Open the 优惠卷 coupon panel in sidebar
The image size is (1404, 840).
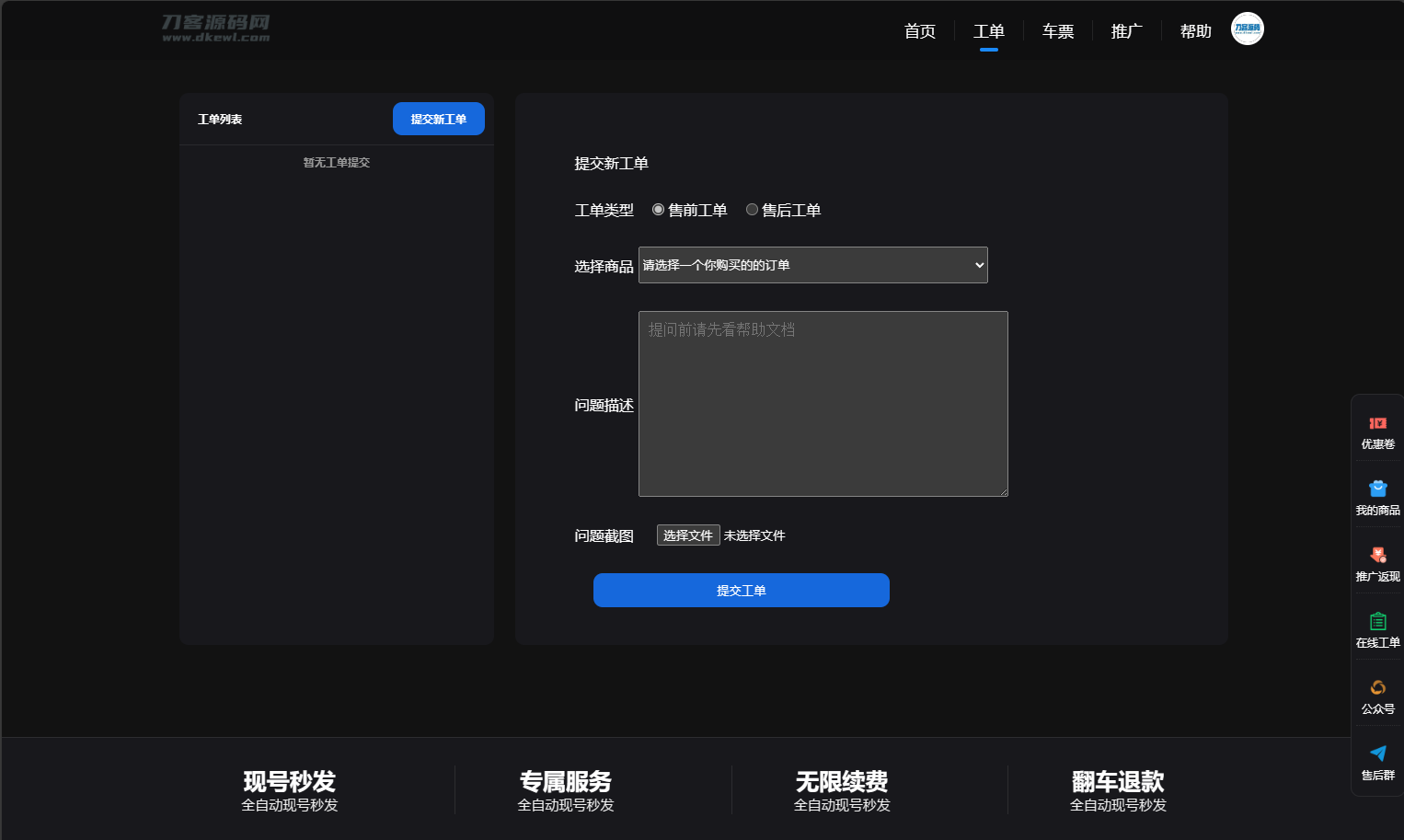pos(1377,432)
